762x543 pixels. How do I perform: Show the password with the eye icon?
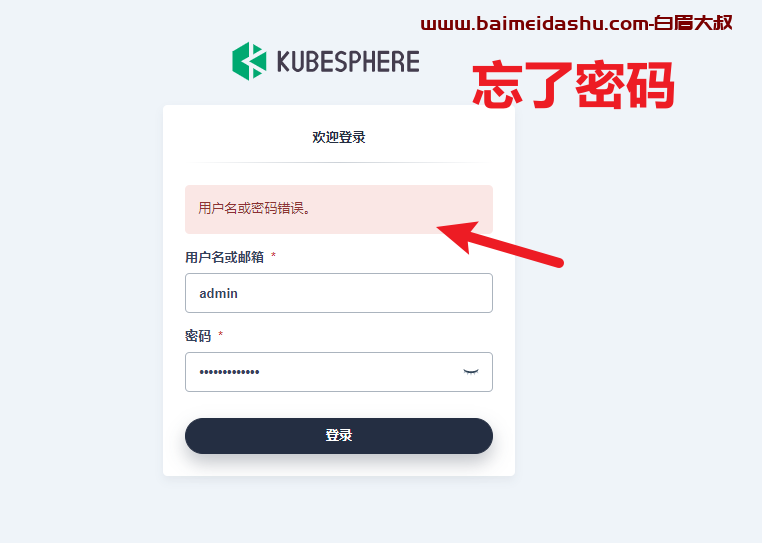point(470,372)
